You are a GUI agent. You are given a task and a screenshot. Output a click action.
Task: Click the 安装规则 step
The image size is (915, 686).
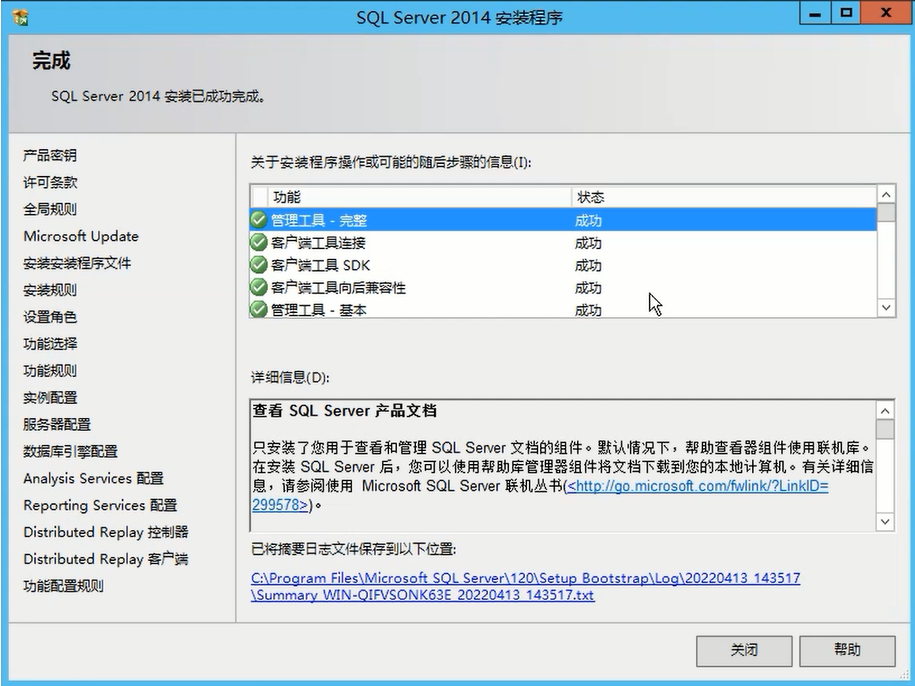[50, 290]
